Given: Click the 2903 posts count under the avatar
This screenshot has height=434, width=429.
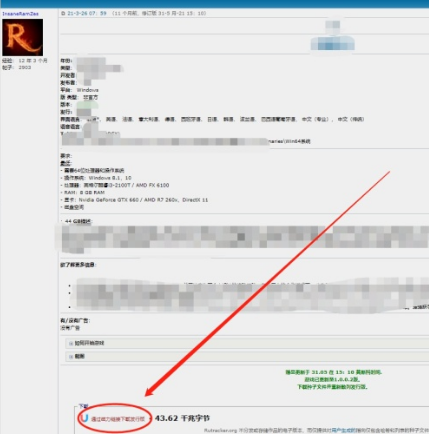Looking at the screenshot, I should click(x=25, y=67).
